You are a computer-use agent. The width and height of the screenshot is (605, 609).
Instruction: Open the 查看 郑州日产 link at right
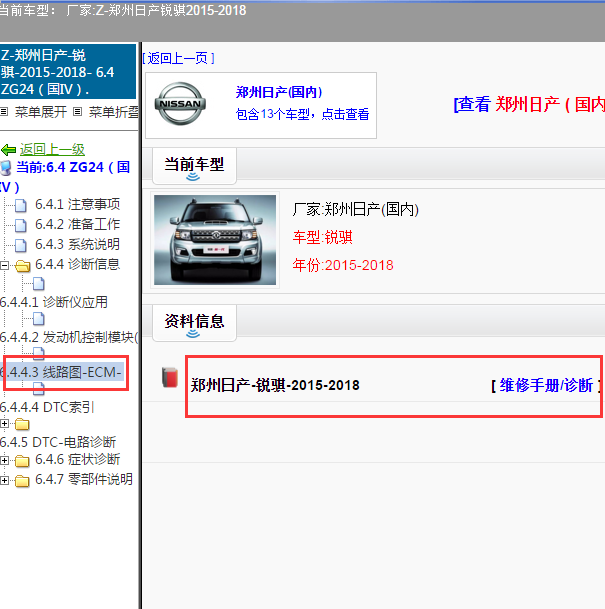click(x=529, y=104)
